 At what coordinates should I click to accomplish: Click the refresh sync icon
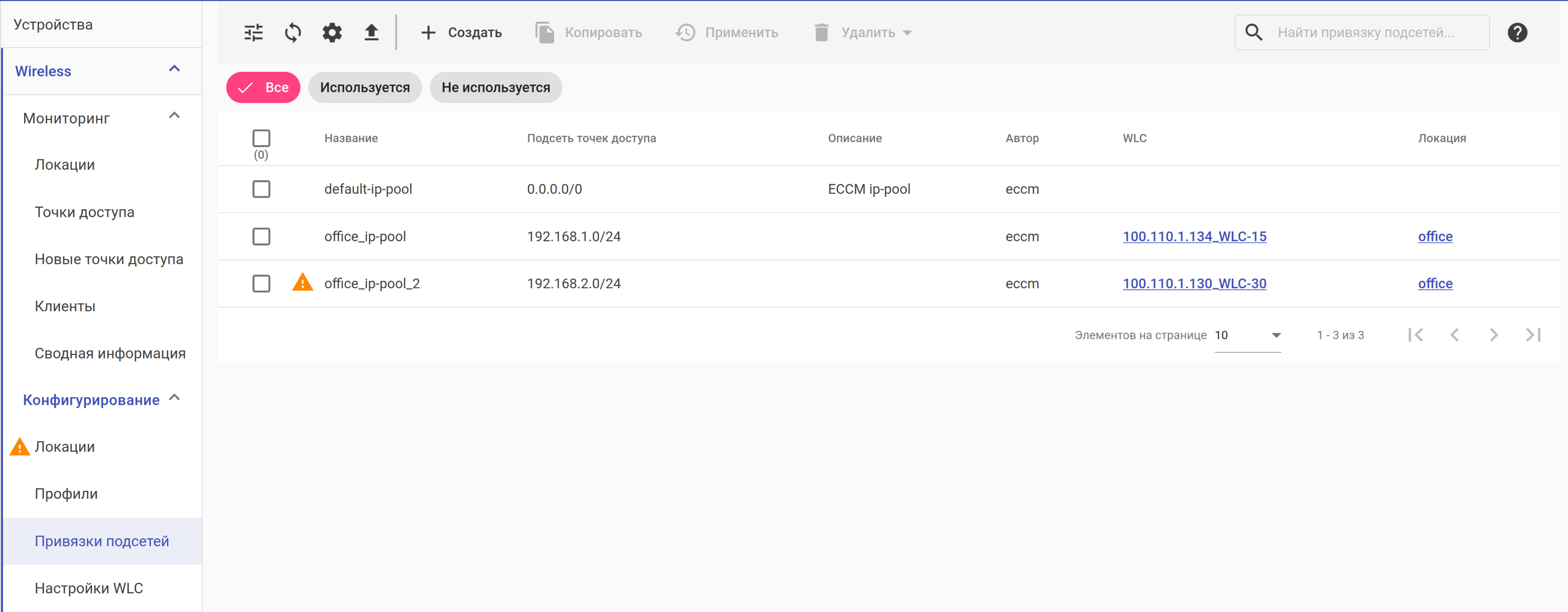point(293,32)
